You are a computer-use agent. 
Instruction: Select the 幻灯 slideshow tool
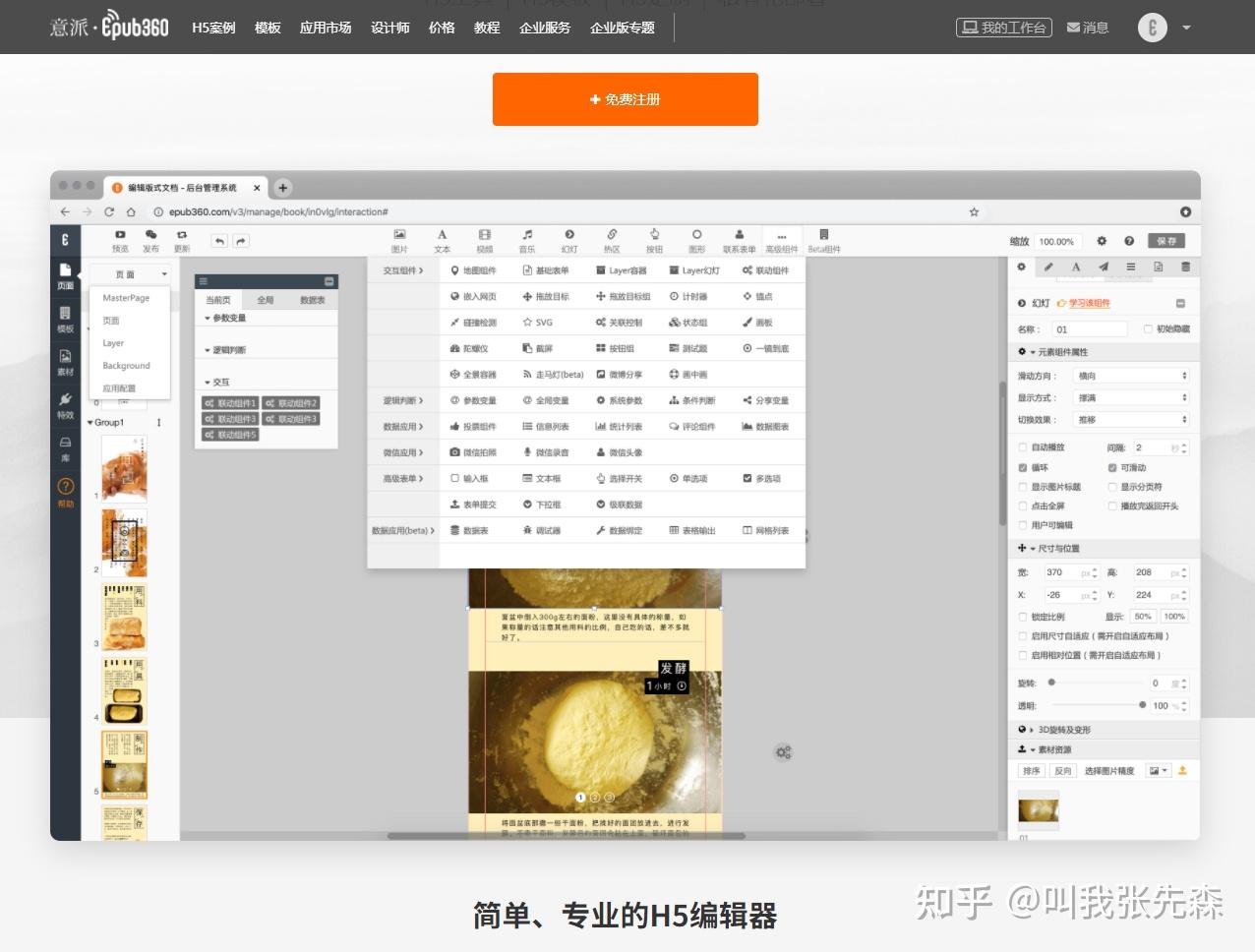[x=569, y=240]
